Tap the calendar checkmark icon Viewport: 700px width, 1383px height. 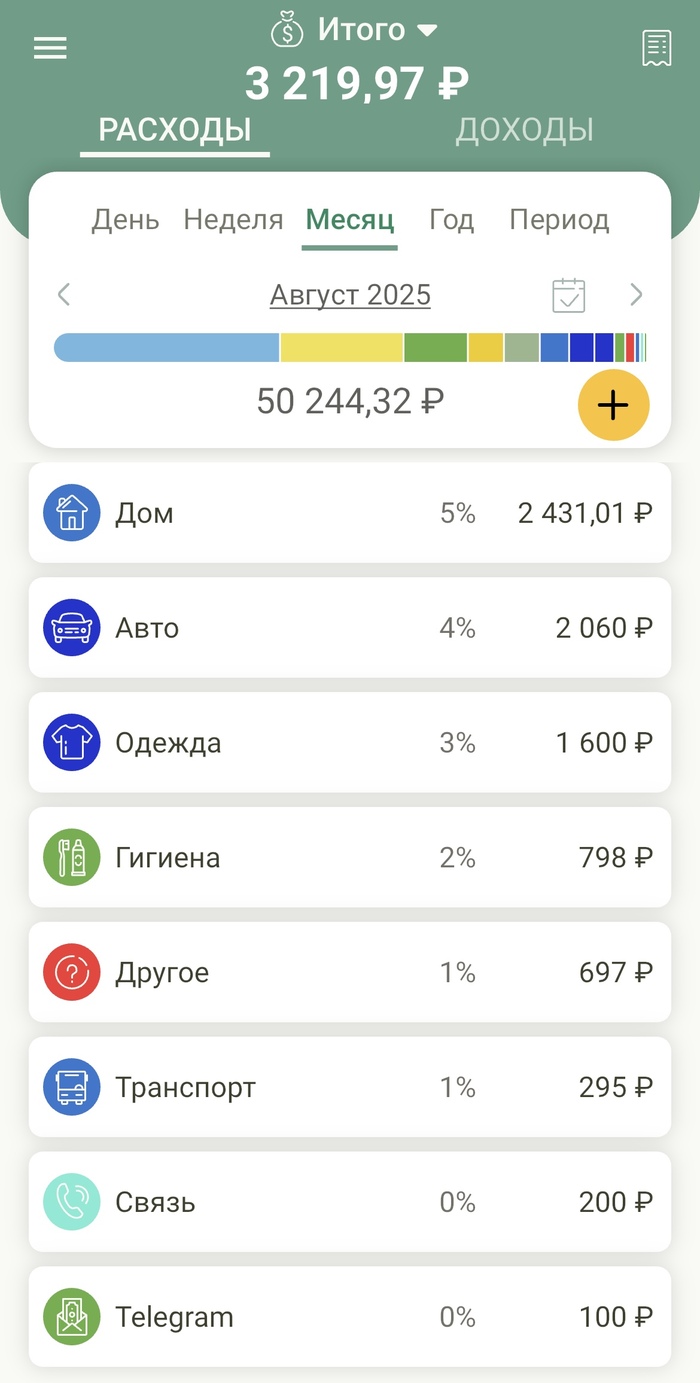(569, 296)
